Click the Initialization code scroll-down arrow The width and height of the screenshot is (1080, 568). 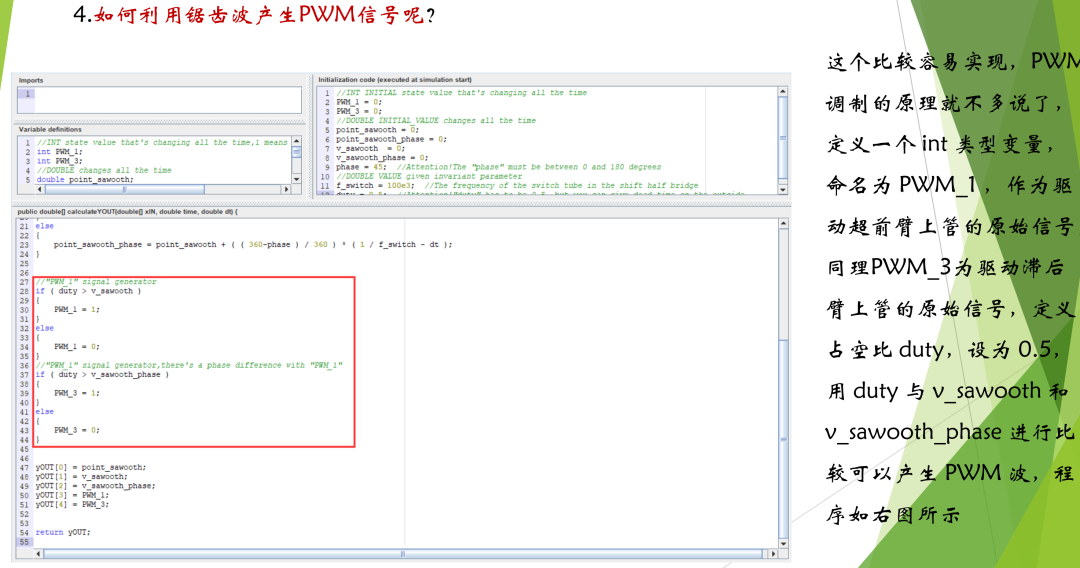pos(783,189)
